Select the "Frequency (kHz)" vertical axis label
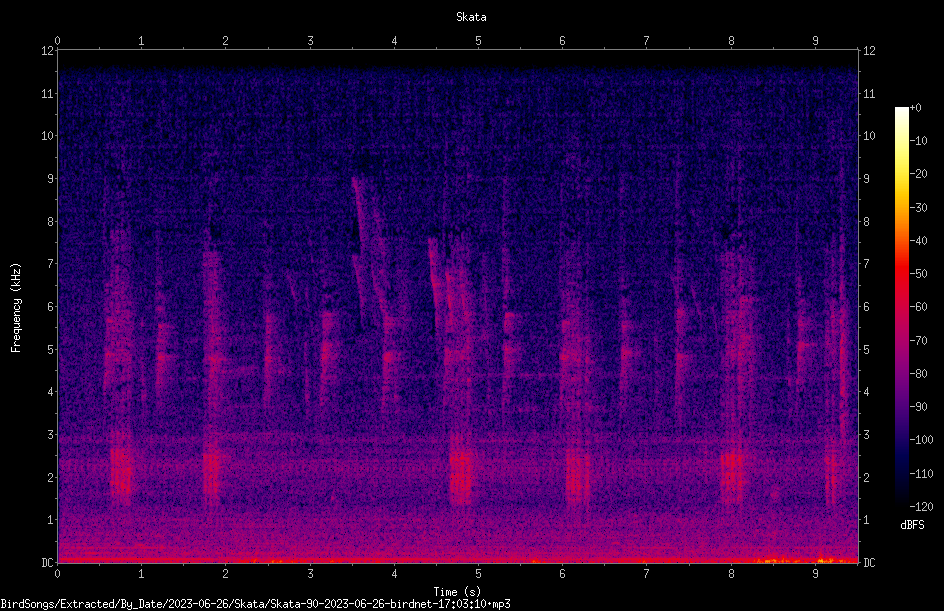Screen dimensions: 944x611 [x=16, y=308]
